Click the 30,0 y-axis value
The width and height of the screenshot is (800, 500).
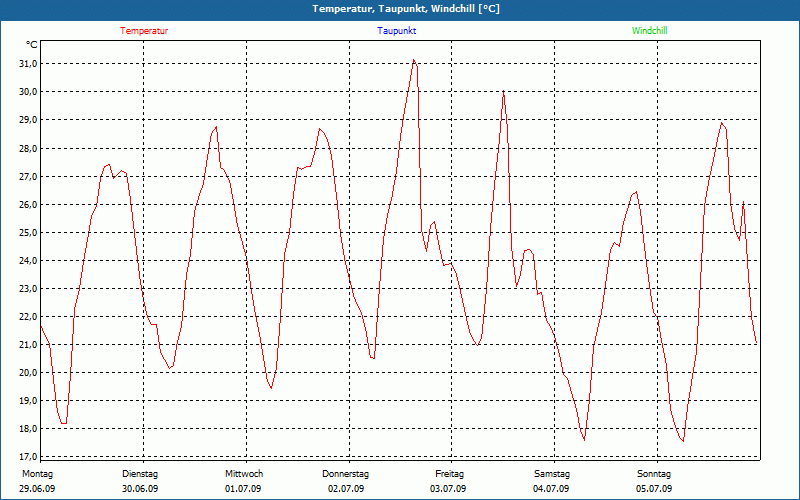point(27,92)
